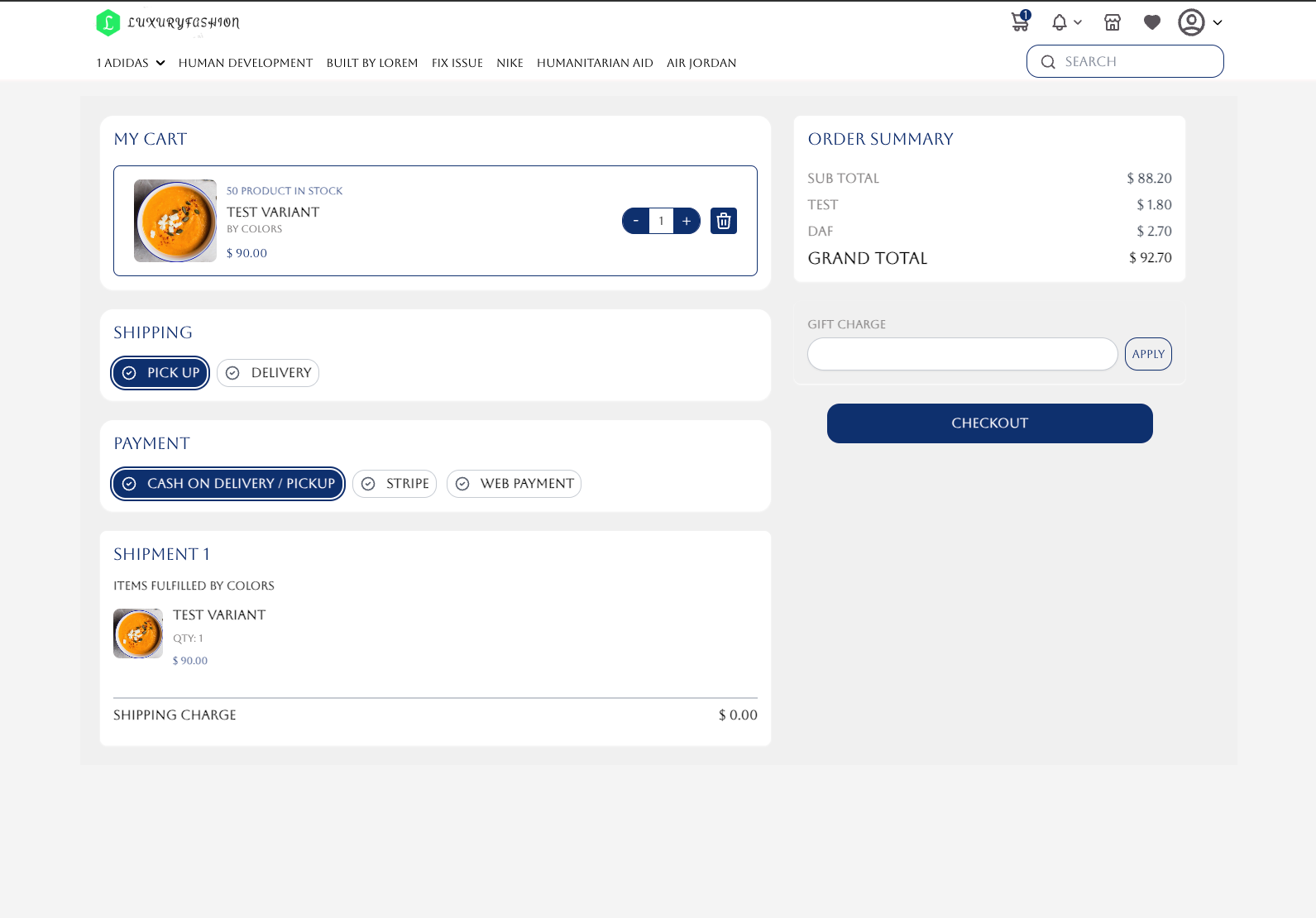This screenshot has height=918, width=1316.
Task: Select Web Payment option
Action: 514,484
